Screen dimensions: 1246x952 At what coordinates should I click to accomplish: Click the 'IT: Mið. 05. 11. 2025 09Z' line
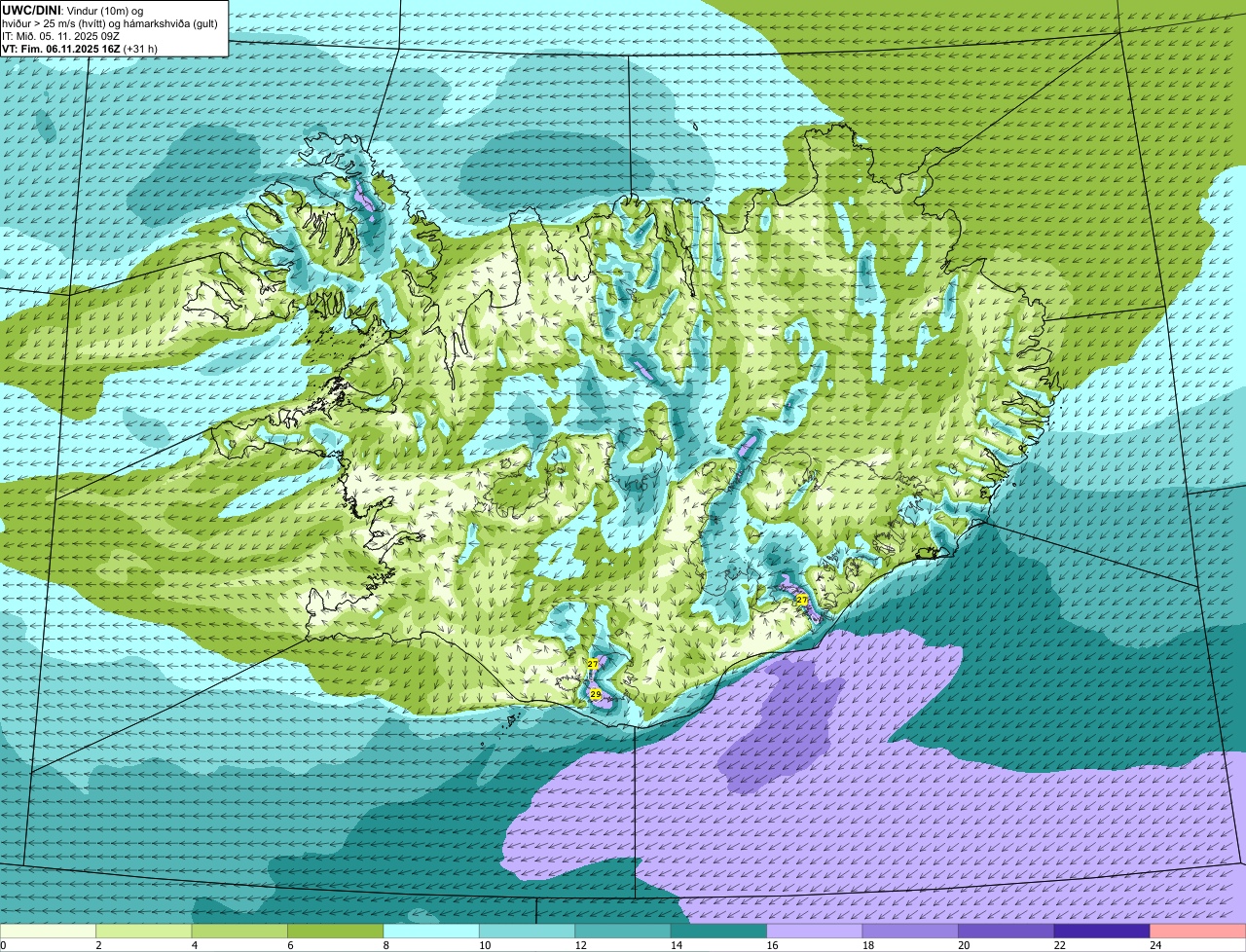click(x=61, y=36)
